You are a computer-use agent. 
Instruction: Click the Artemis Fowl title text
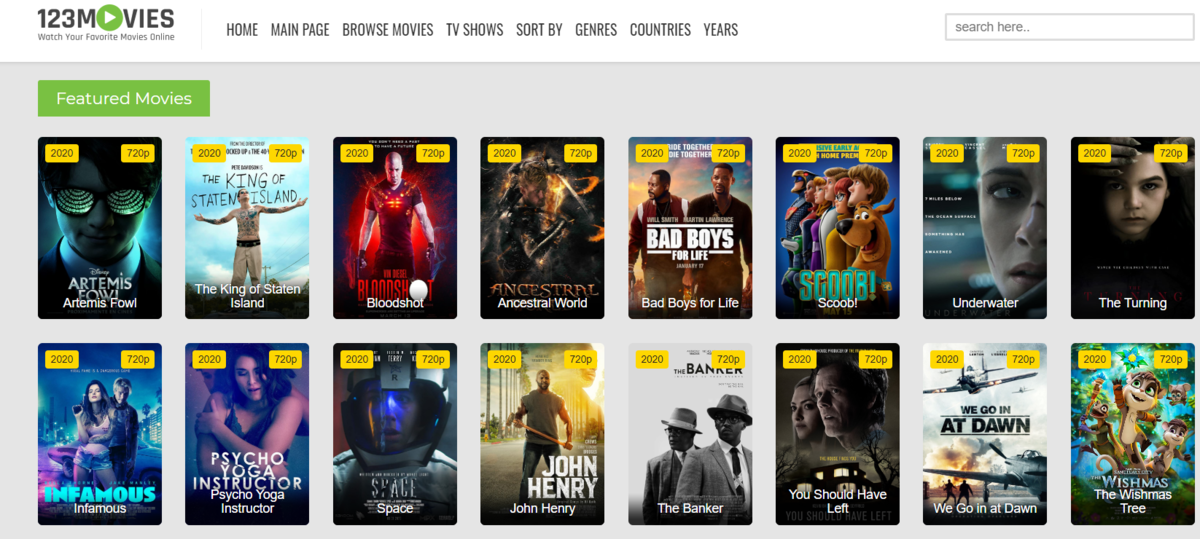tap(100, 303)
